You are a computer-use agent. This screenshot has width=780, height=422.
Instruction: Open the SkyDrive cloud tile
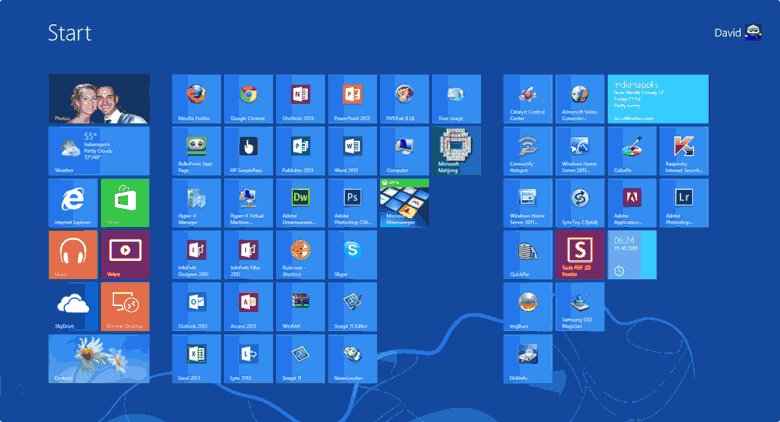pos(73,307)
